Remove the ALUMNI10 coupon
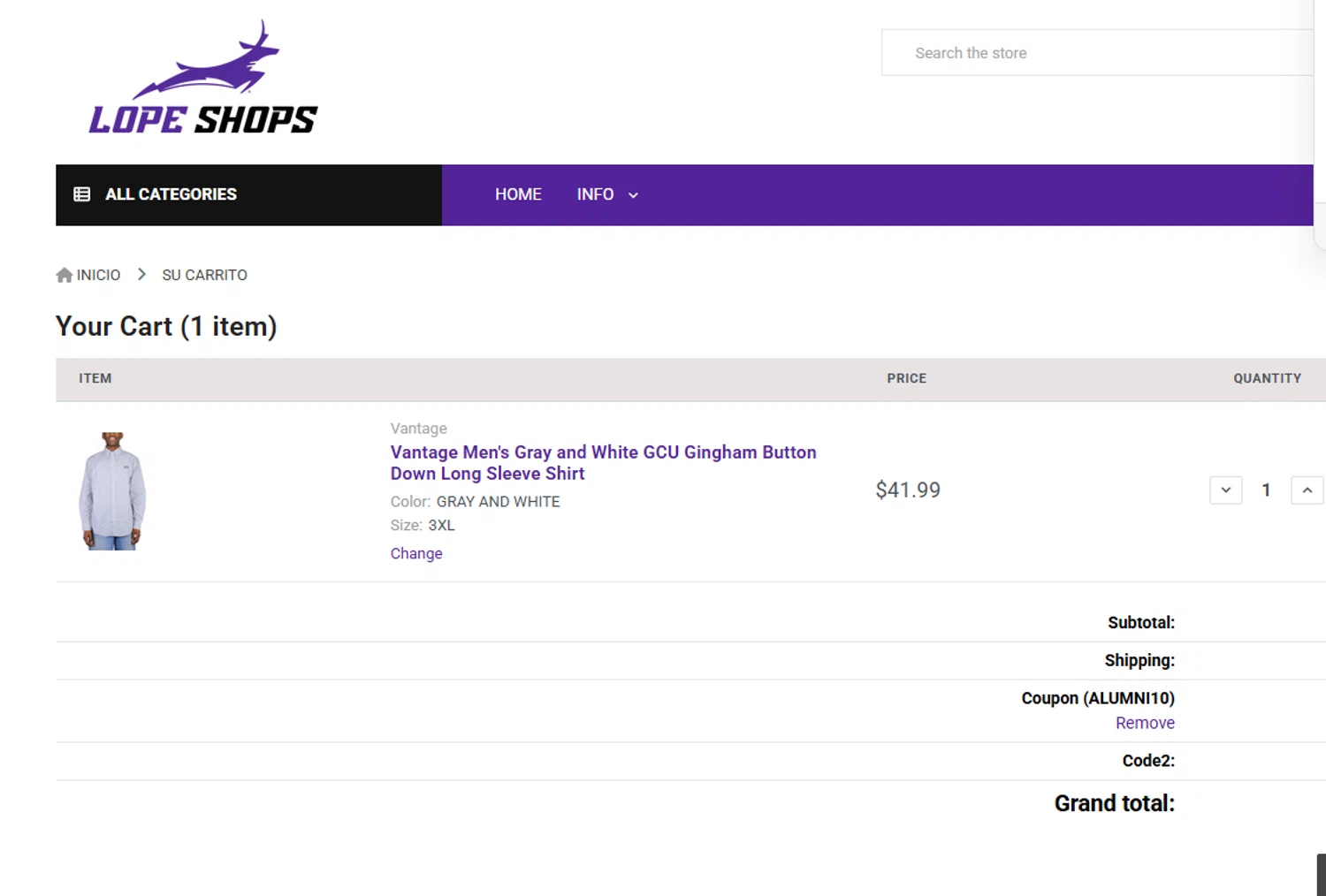The width and height of the screenshot is (1326, 896). point(1145,723)
